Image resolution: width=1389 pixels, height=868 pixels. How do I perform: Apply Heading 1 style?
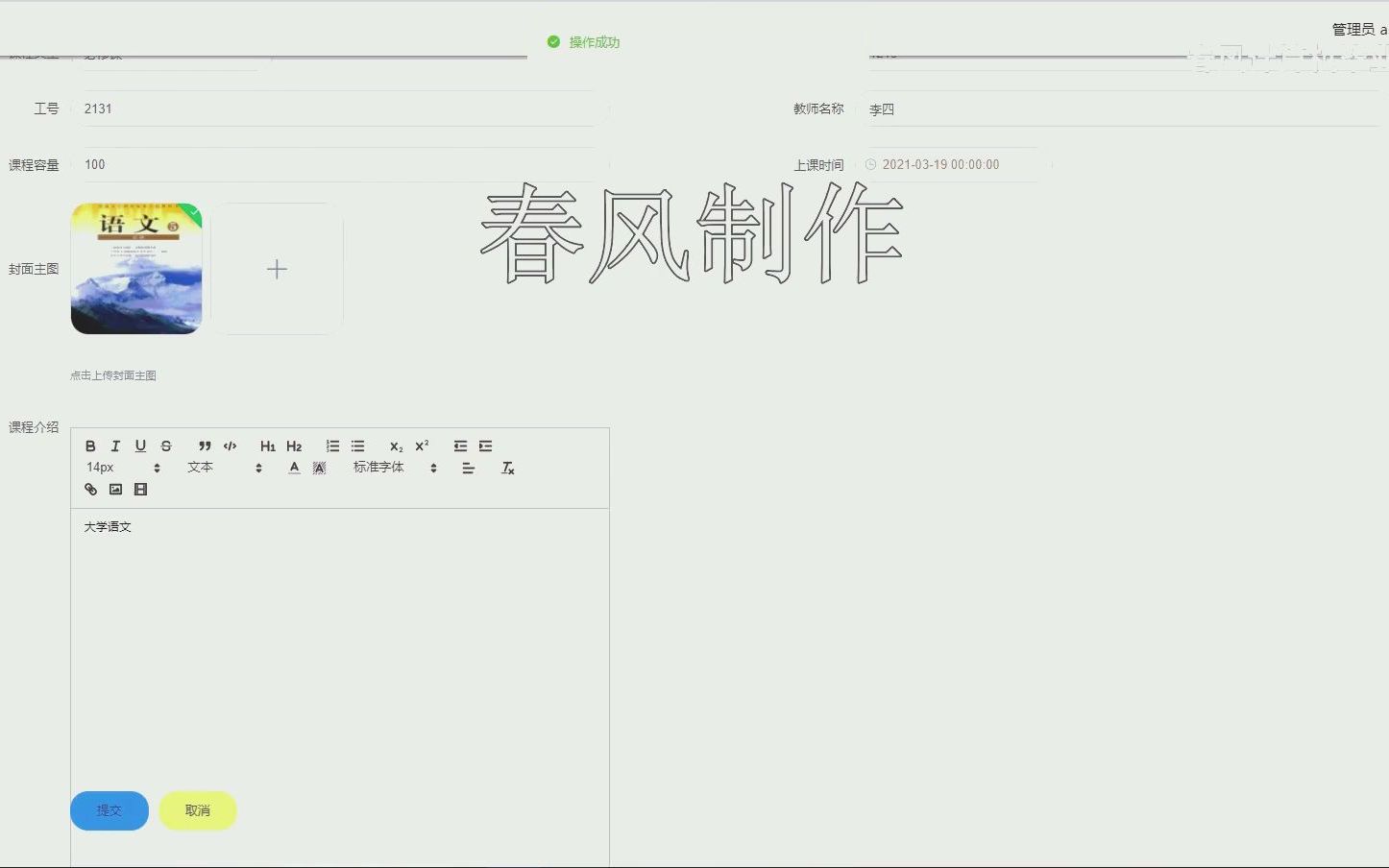268,446
